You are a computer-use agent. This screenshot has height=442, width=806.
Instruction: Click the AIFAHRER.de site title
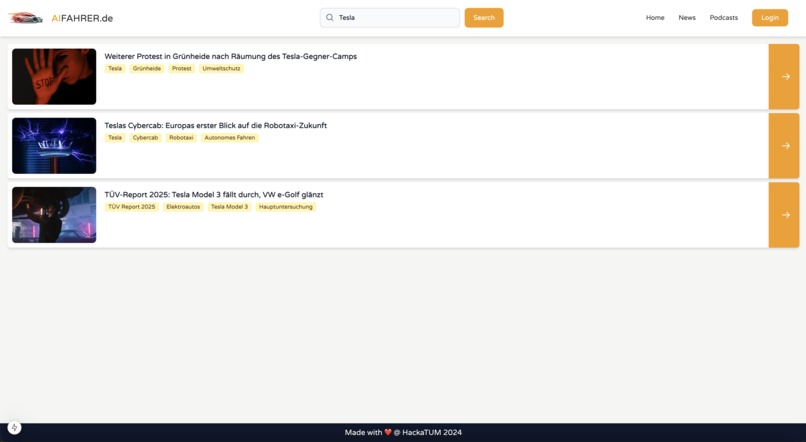click(82, 19)
